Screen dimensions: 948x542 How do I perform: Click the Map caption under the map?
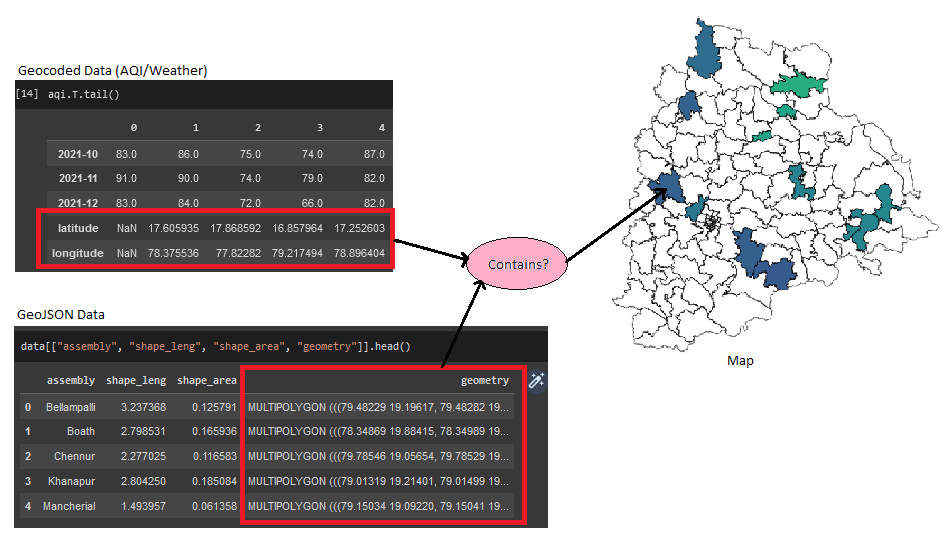pos(740,361)
